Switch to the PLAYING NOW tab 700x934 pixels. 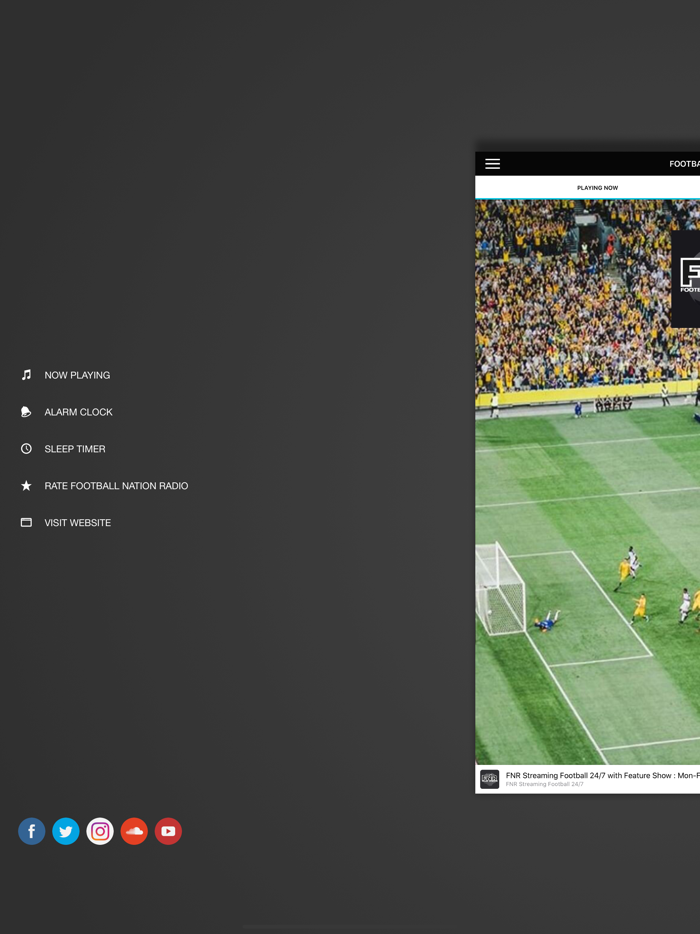pyautogui.click(x=598, y=188)
